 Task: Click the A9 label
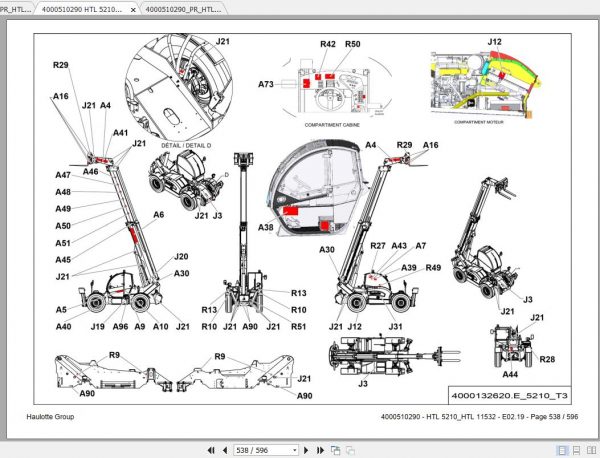point(140,326)
